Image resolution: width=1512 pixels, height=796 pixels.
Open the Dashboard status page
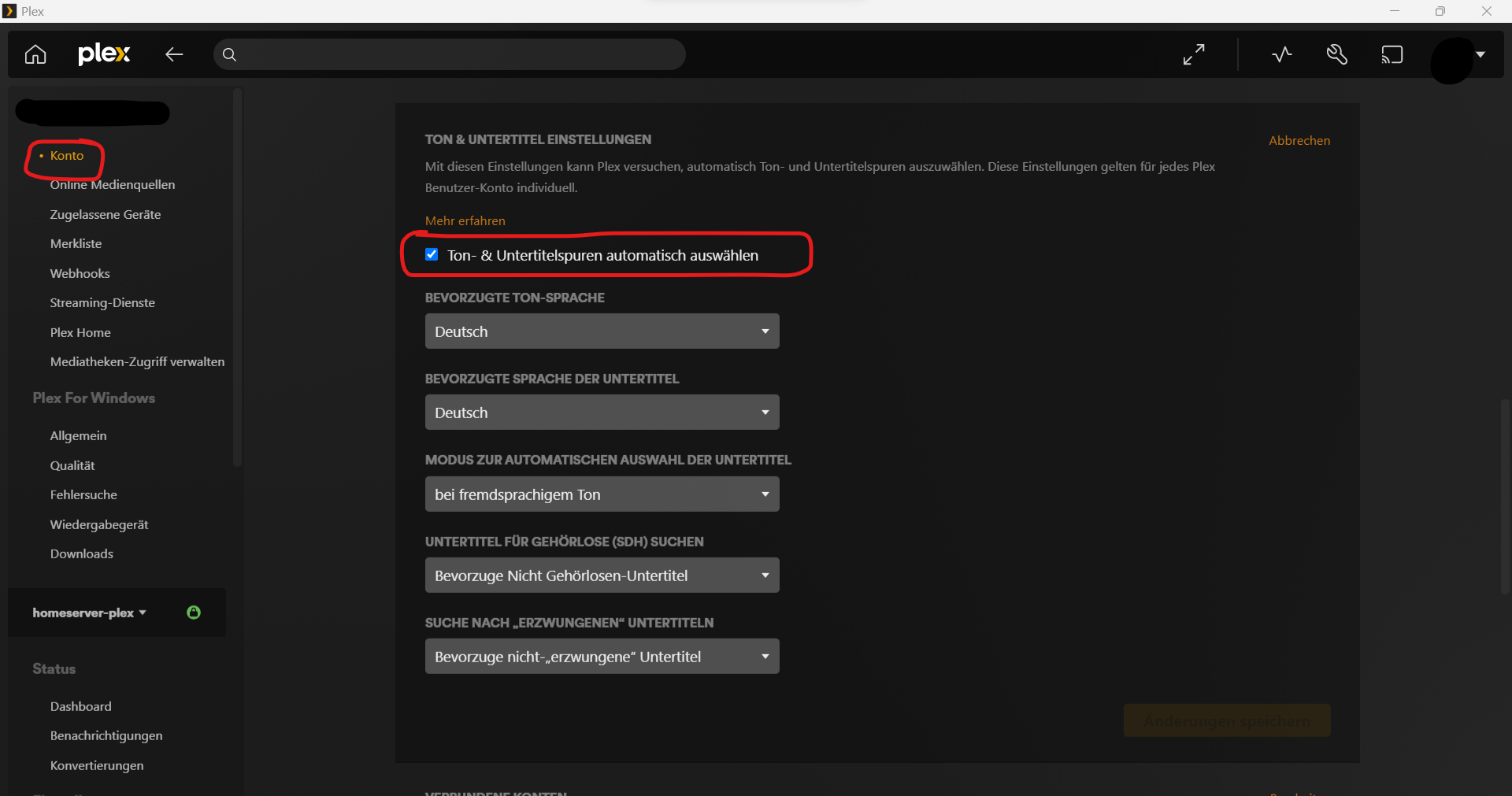[x=81, y=706]
